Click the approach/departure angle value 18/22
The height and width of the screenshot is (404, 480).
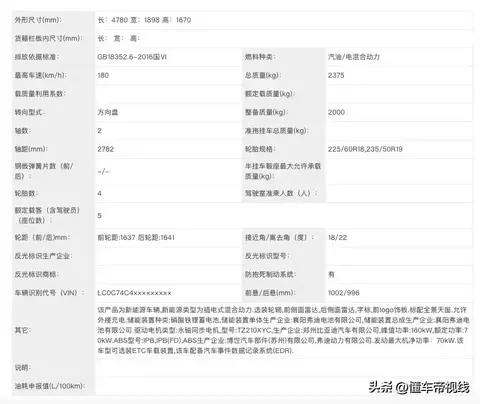pyautogui.click(x=337, y=238)
